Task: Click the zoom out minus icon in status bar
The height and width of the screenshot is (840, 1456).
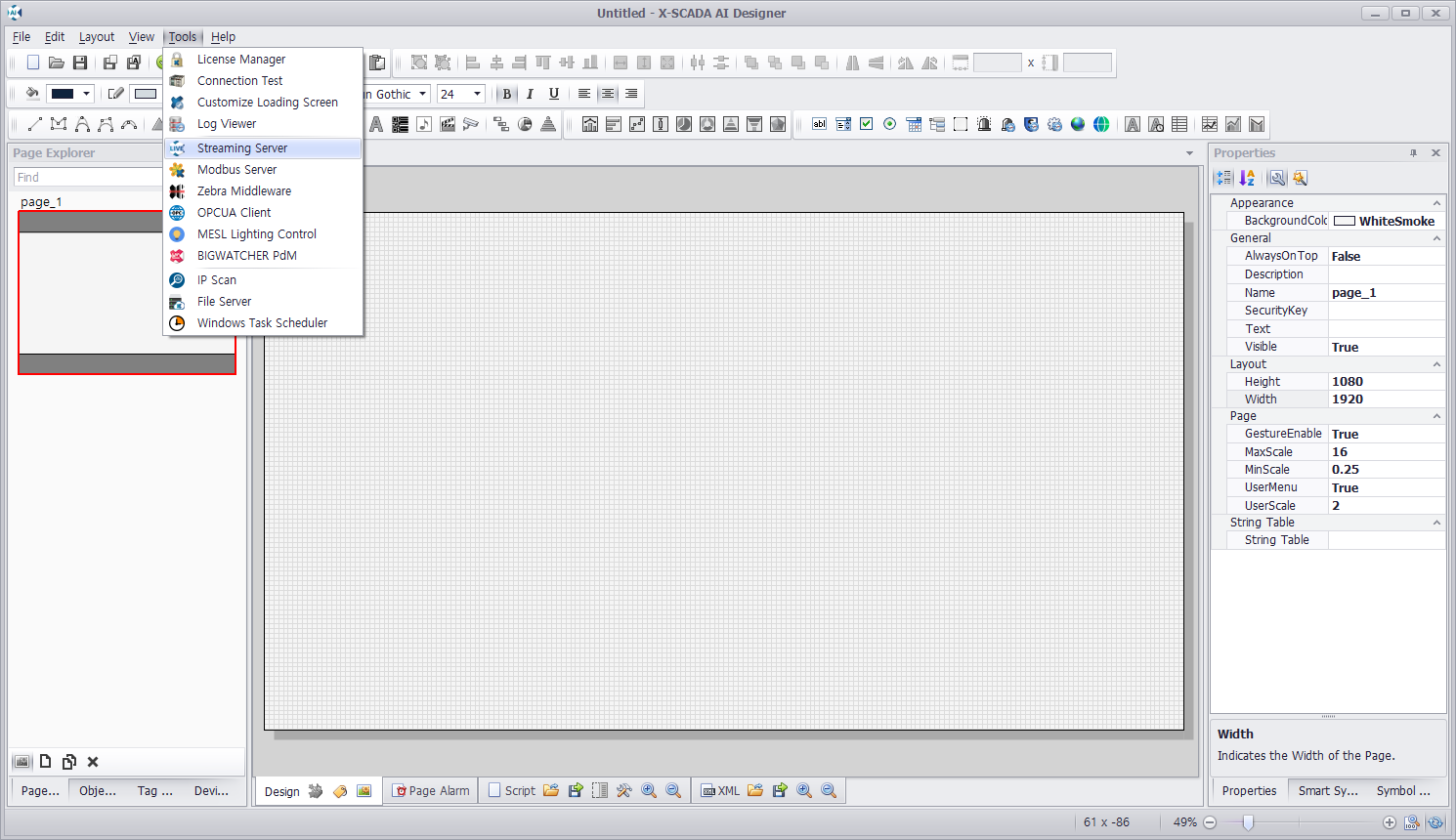Action: tap(1210, 822)
